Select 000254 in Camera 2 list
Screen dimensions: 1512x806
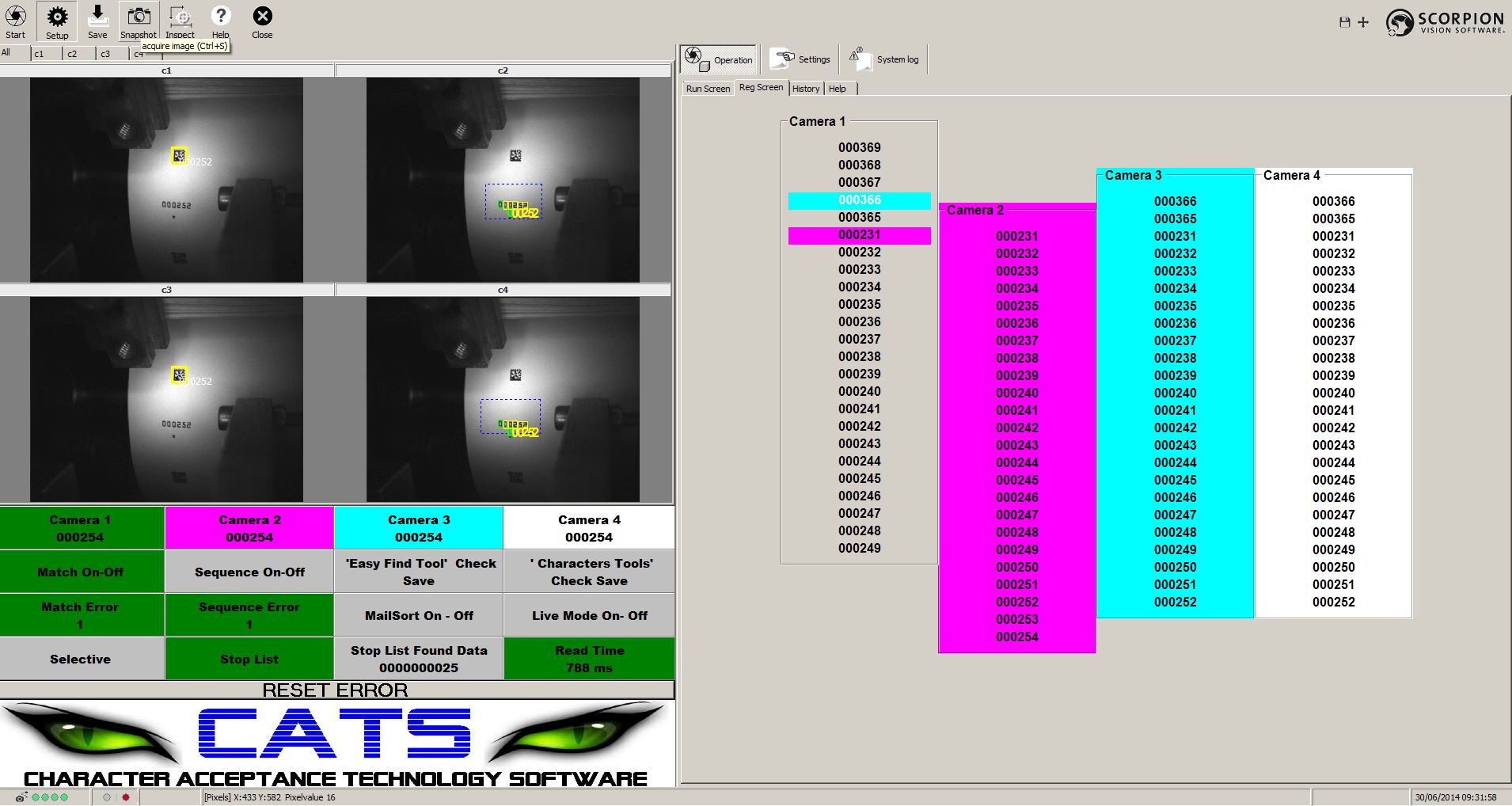[1017, 637]
